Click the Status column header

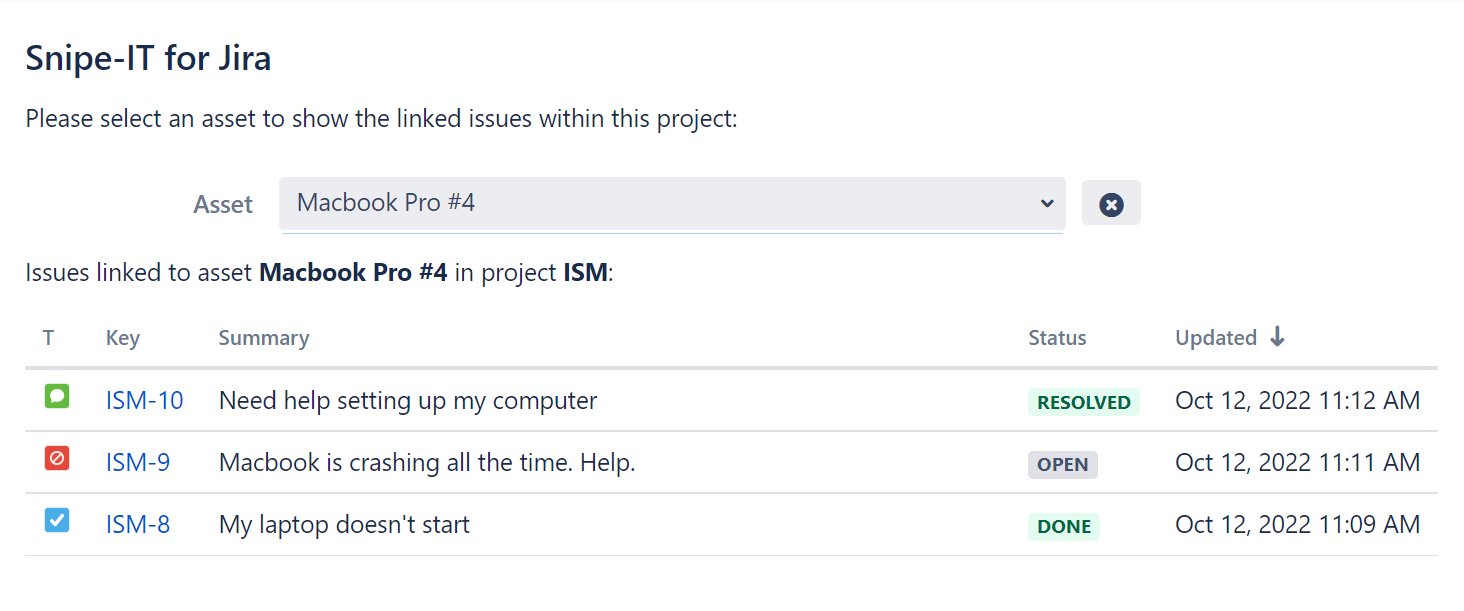(x=1057, y=338)
